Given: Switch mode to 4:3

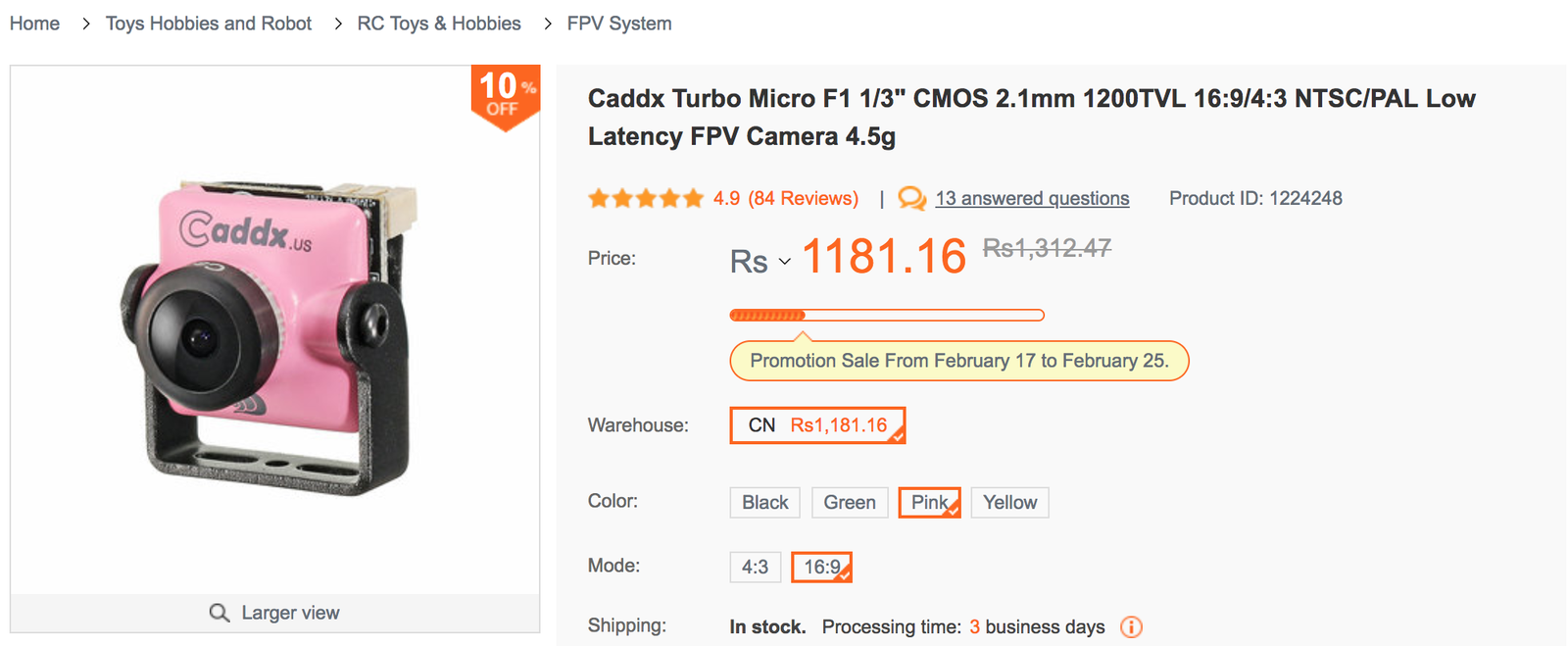Looking at the screenshot, I should pos(755,568).
